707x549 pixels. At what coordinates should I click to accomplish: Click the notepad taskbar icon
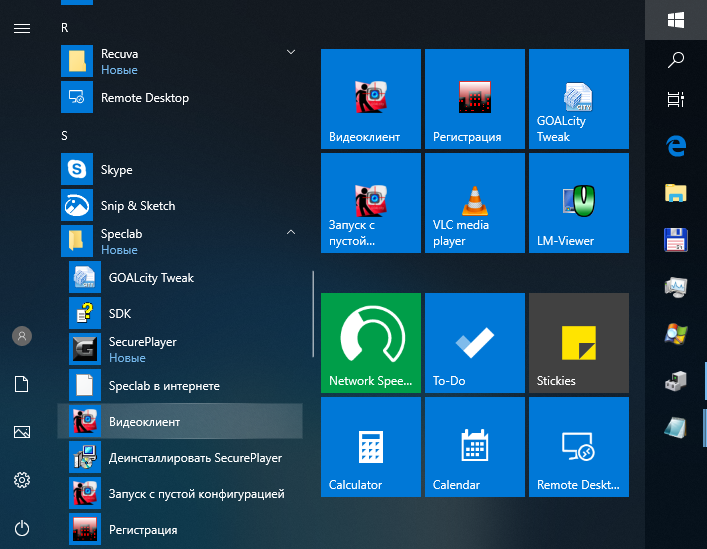[675, 427]
